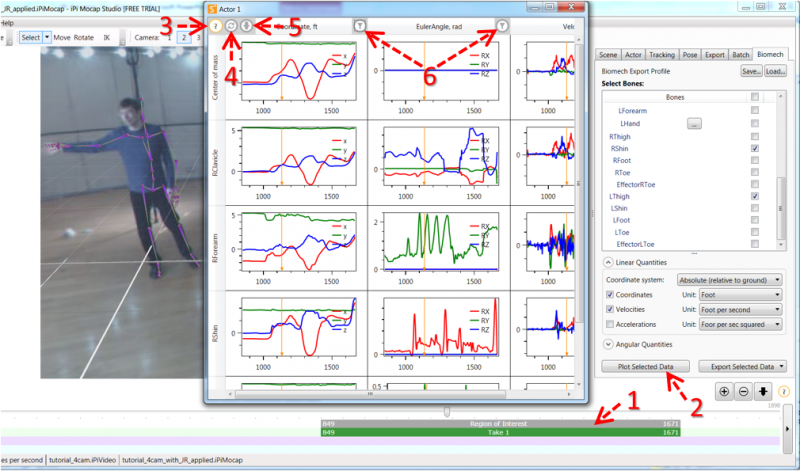The width and height of the screenshot is (800, 471).
Task: Switch to the Scene tab
Action: 608,55
